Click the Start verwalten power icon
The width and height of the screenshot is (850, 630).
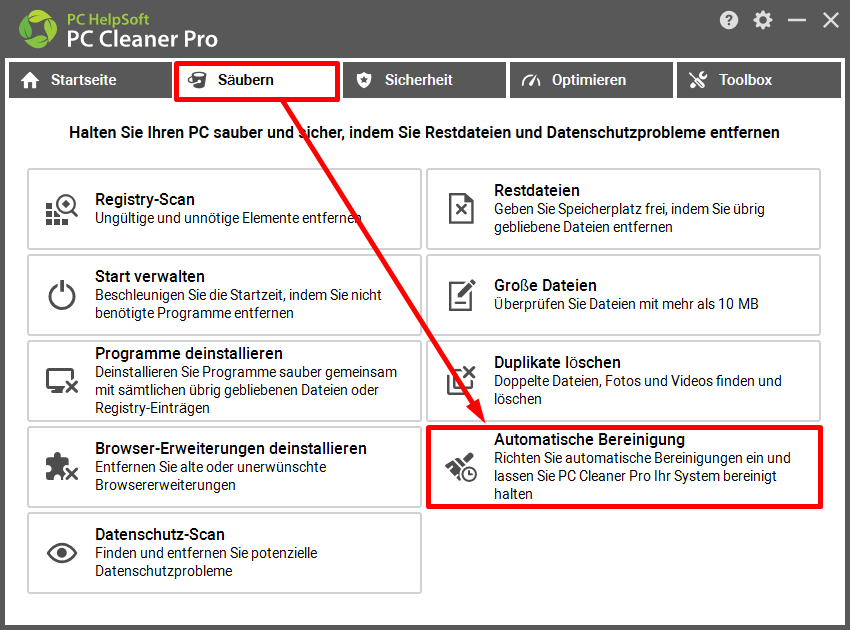click(62, 295)
